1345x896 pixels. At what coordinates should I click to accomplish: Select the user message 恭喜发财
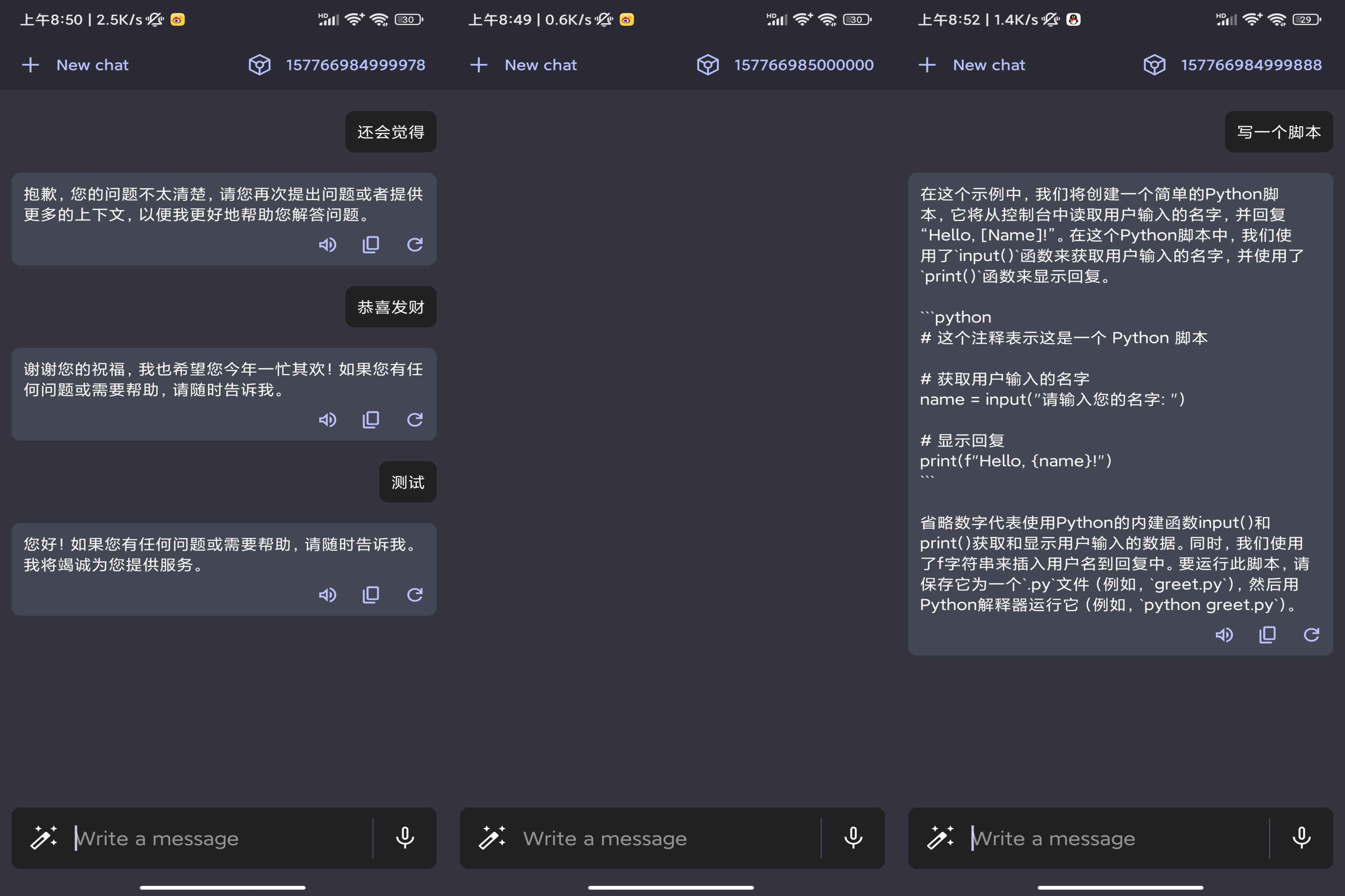coord(391,307)
